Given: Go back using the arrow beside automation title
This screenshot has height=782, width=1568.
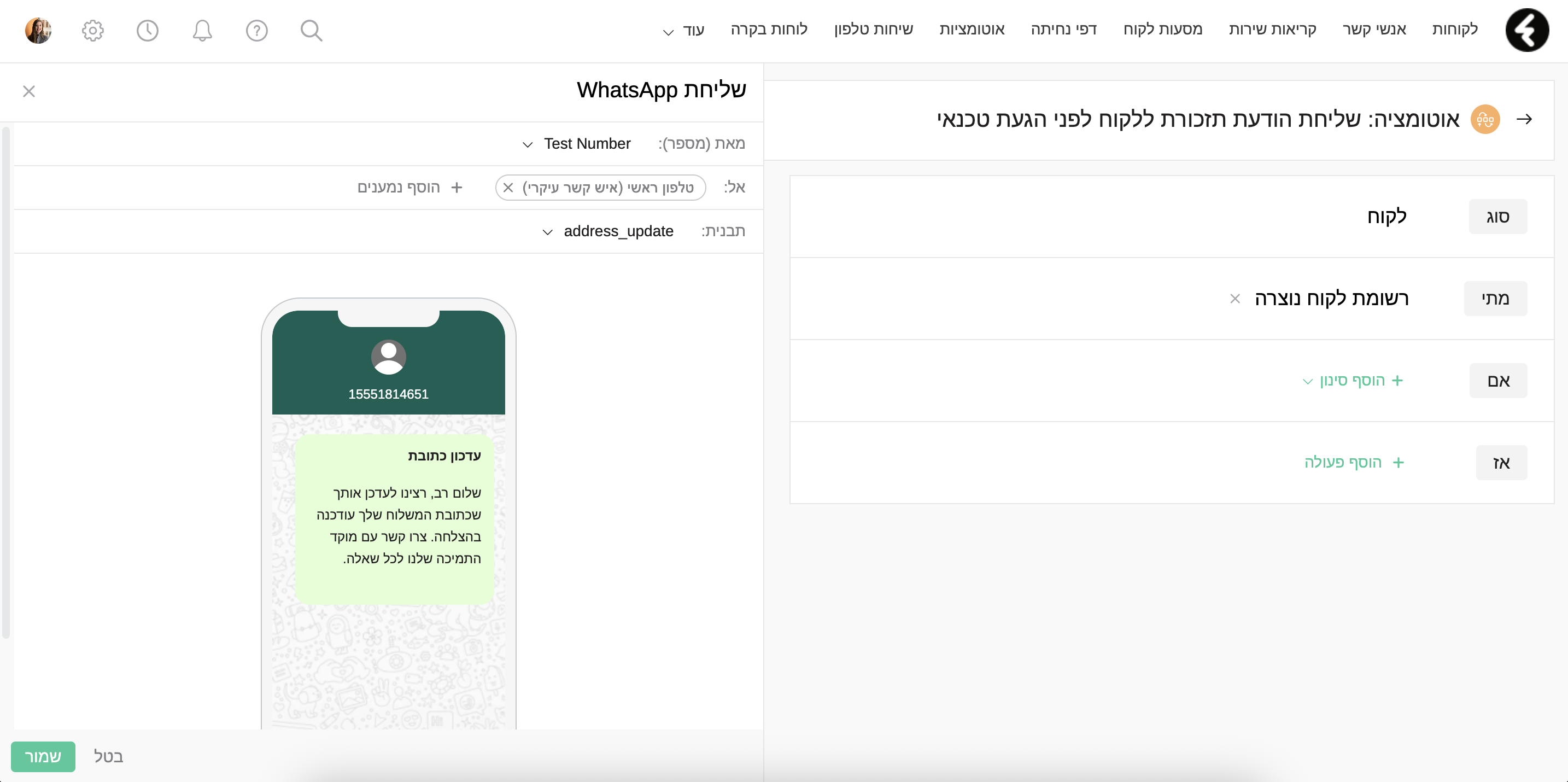Looking at the screenshot, I should click(1524, 119).
